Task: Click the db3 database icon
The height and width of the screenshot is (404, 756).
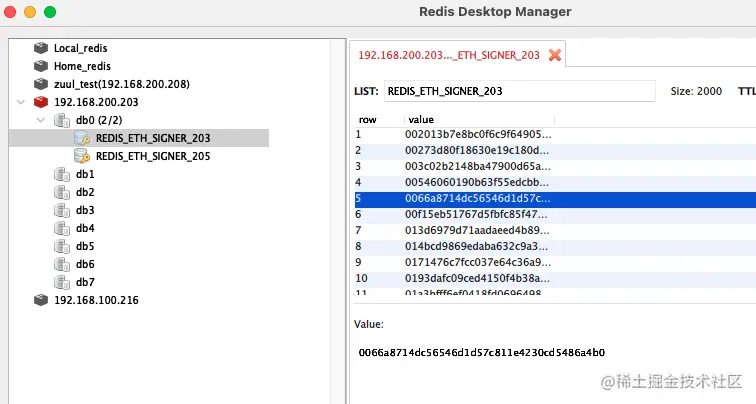Action: [62, 210]
